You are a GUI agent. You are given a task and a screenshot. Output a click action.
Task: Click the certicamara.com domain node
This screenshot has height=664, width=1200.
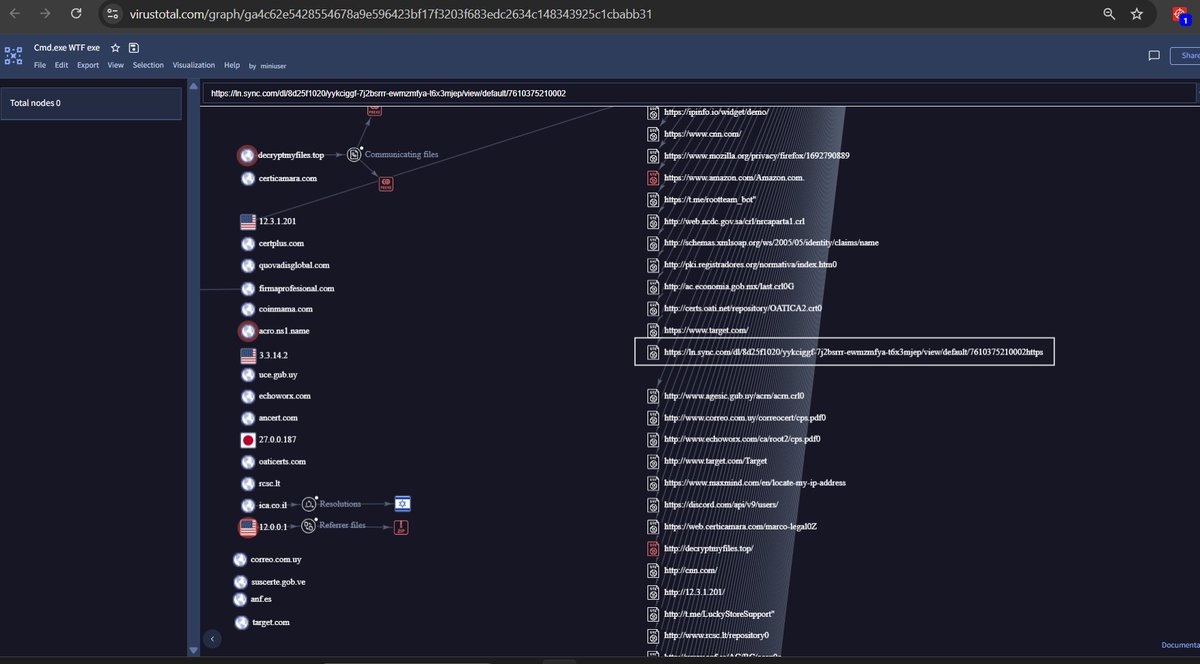(249, 179)
